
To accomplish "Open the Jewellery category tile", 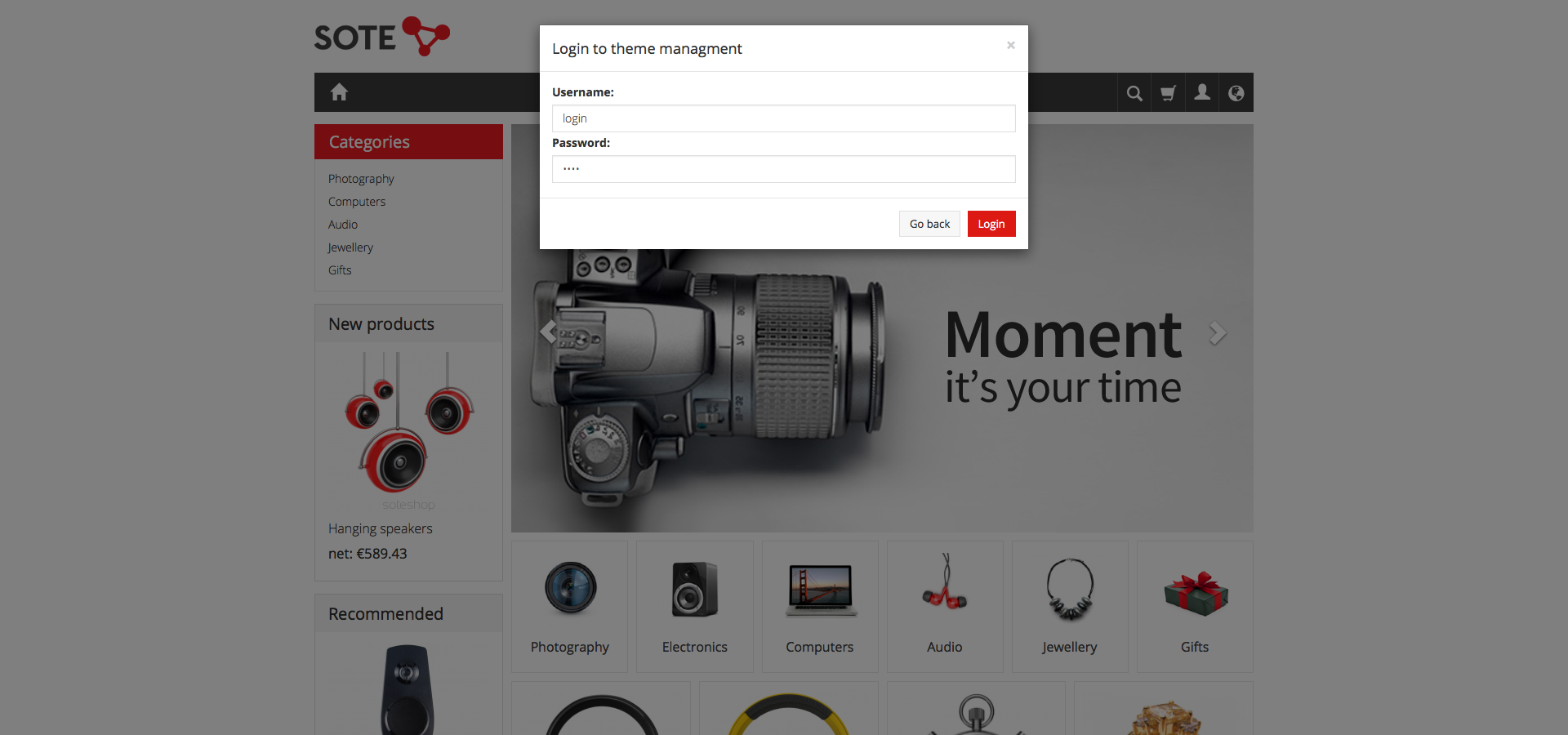I will pyautogui.click(x=1070, y=607).
